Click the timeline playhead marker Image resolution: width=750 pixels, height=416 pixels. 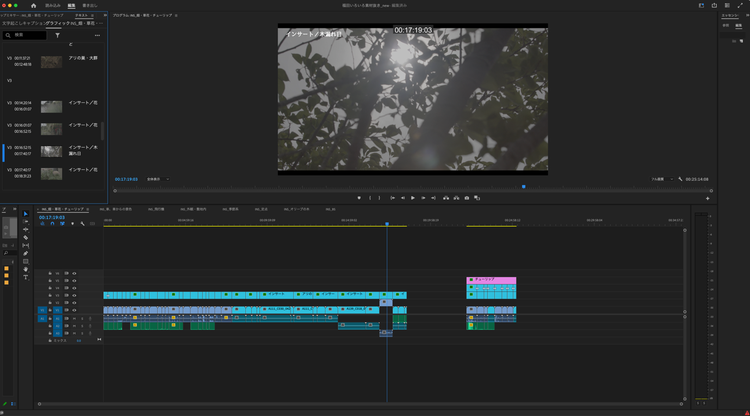387,224
